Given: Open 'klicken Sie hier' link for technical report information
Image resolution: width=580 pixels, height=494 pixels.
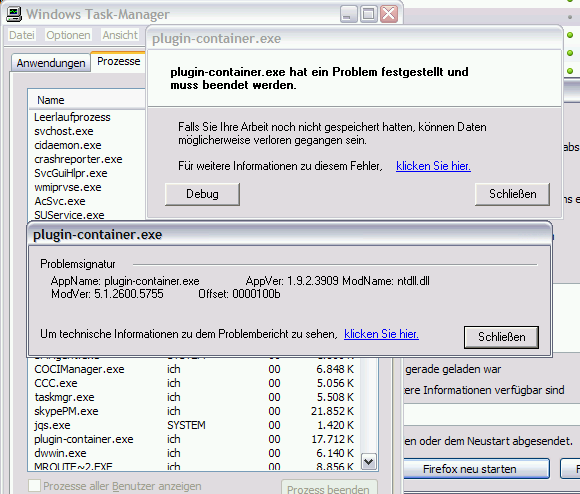Looking at the screenshot, I should click(x=381, y=334).
